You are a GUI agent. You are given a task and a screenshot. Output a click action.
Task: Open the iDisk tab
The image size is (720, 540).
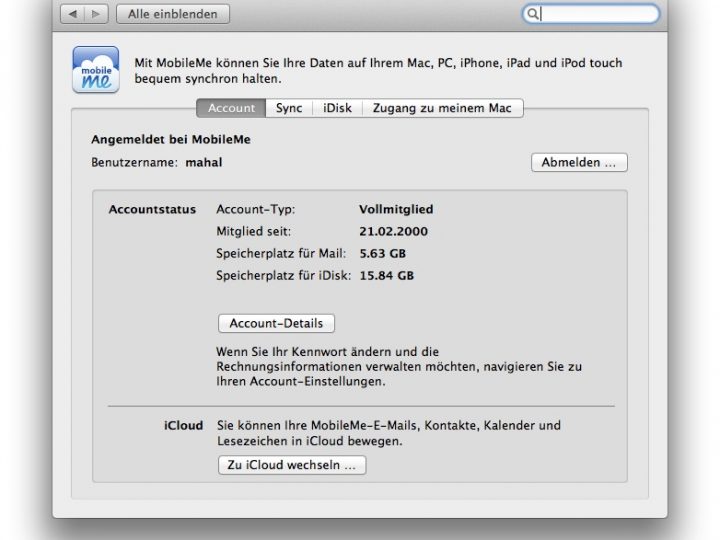tap(338, 108)
